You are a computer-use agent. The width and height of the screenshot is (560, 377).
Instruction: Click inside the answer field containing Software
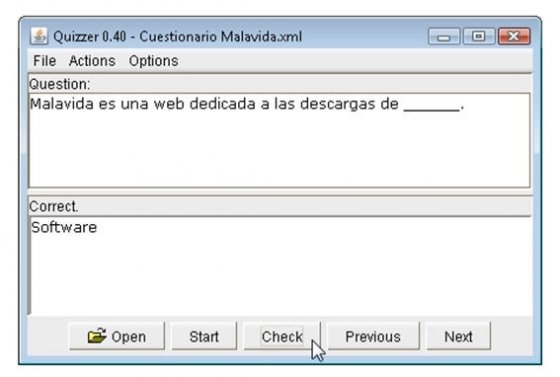pyautogui.click(x=281, y=266)
